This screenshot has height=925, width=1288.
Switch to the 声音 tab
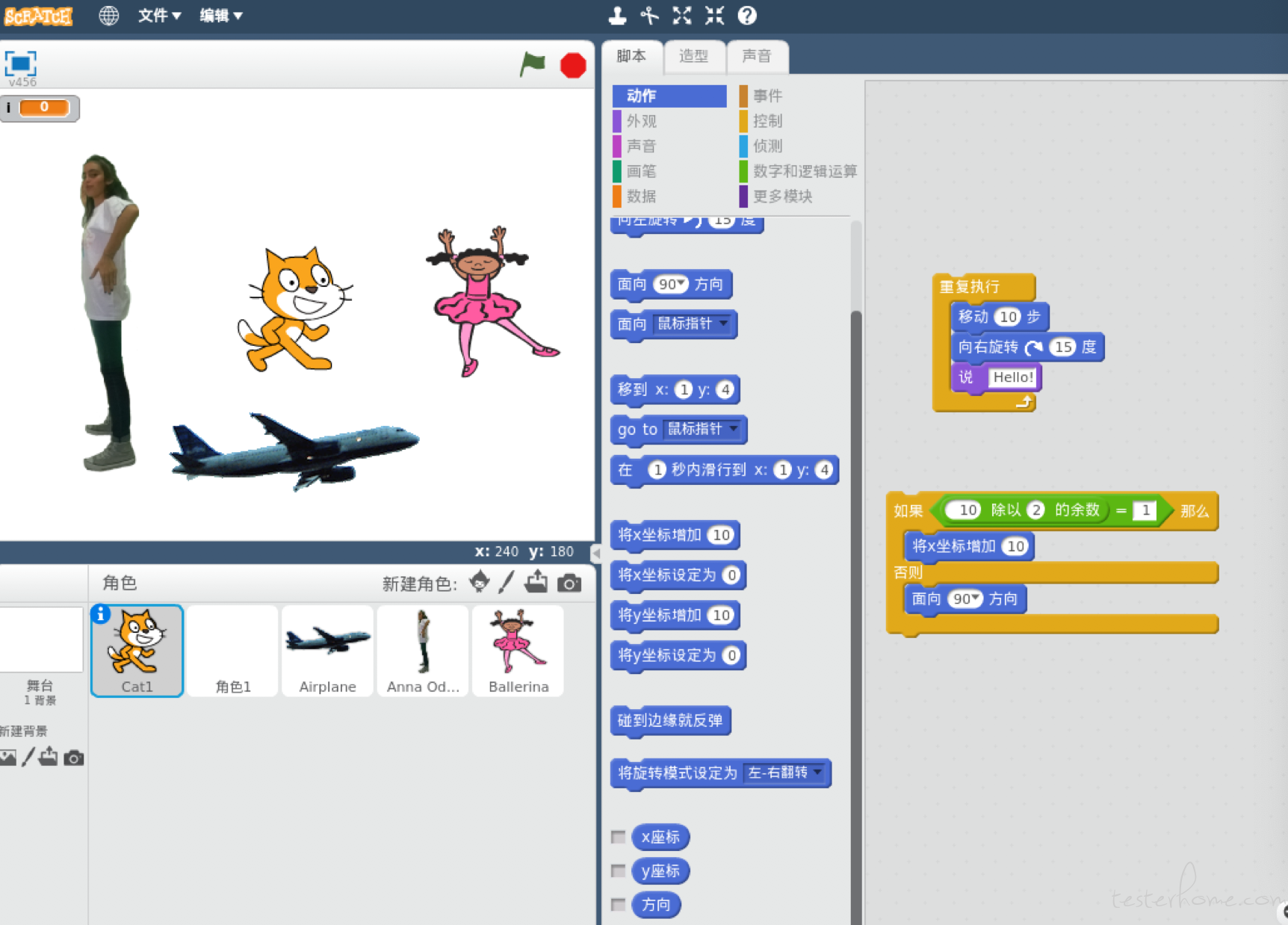[757, 56]
